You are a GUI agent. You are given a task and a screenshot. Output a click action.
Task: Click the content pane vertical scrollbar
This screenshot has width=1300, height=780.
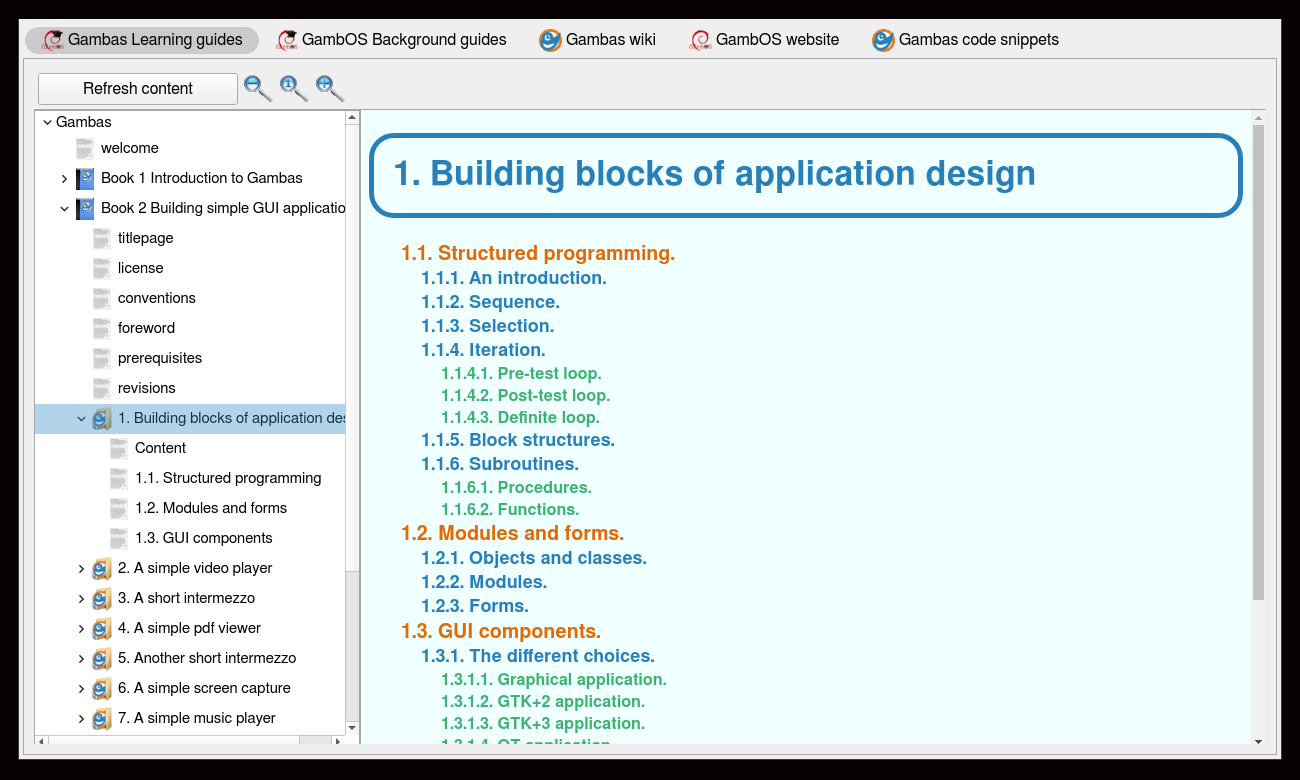click(1258, 360)
